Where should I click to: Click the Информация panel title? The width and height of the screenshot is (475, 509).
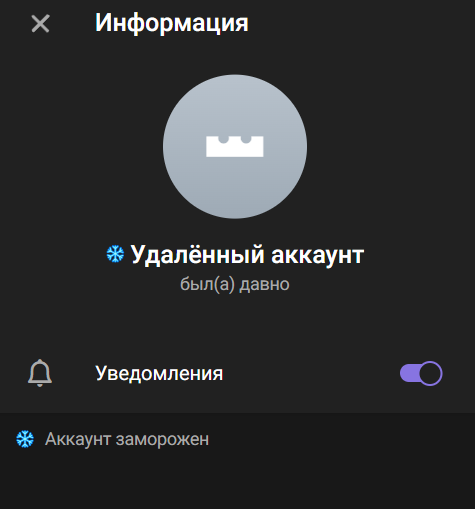pos(172,23)
